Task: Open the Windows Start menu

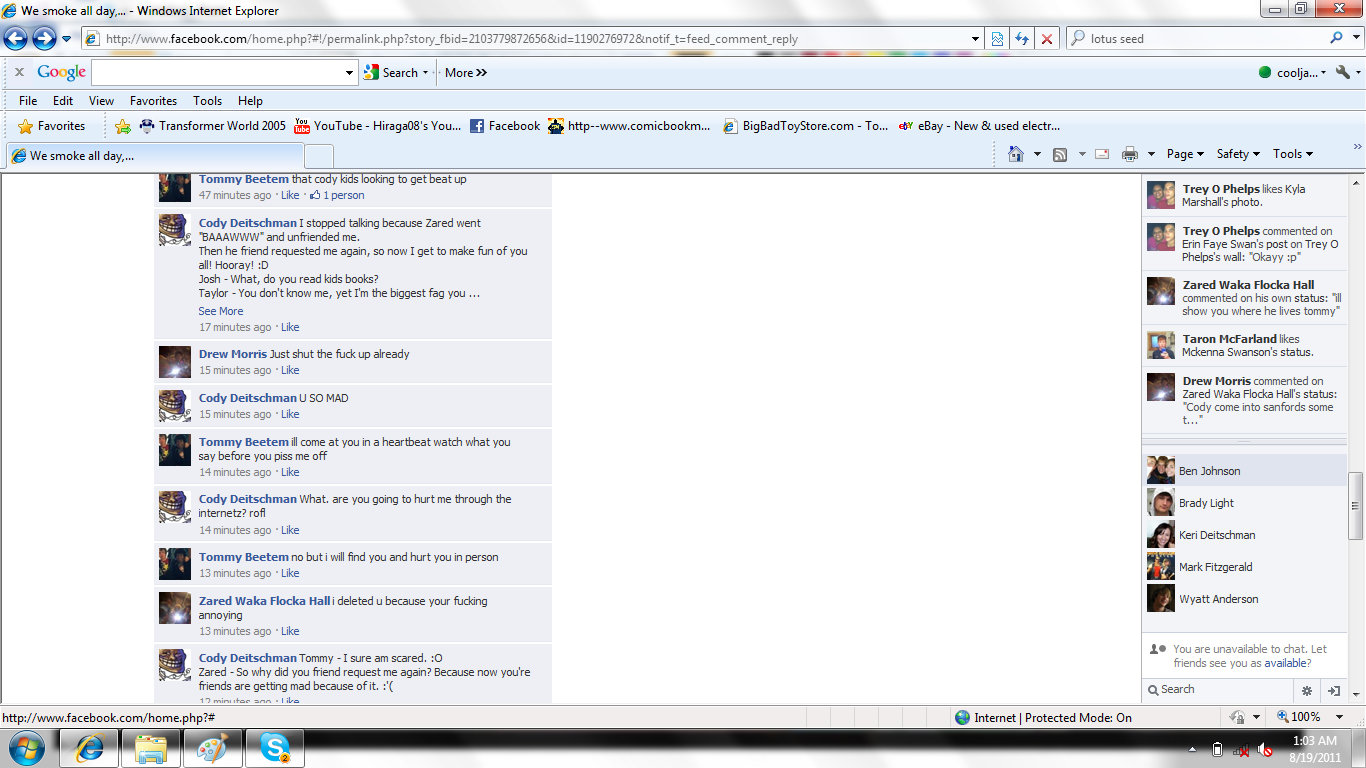Action: [x=26, y=748]
